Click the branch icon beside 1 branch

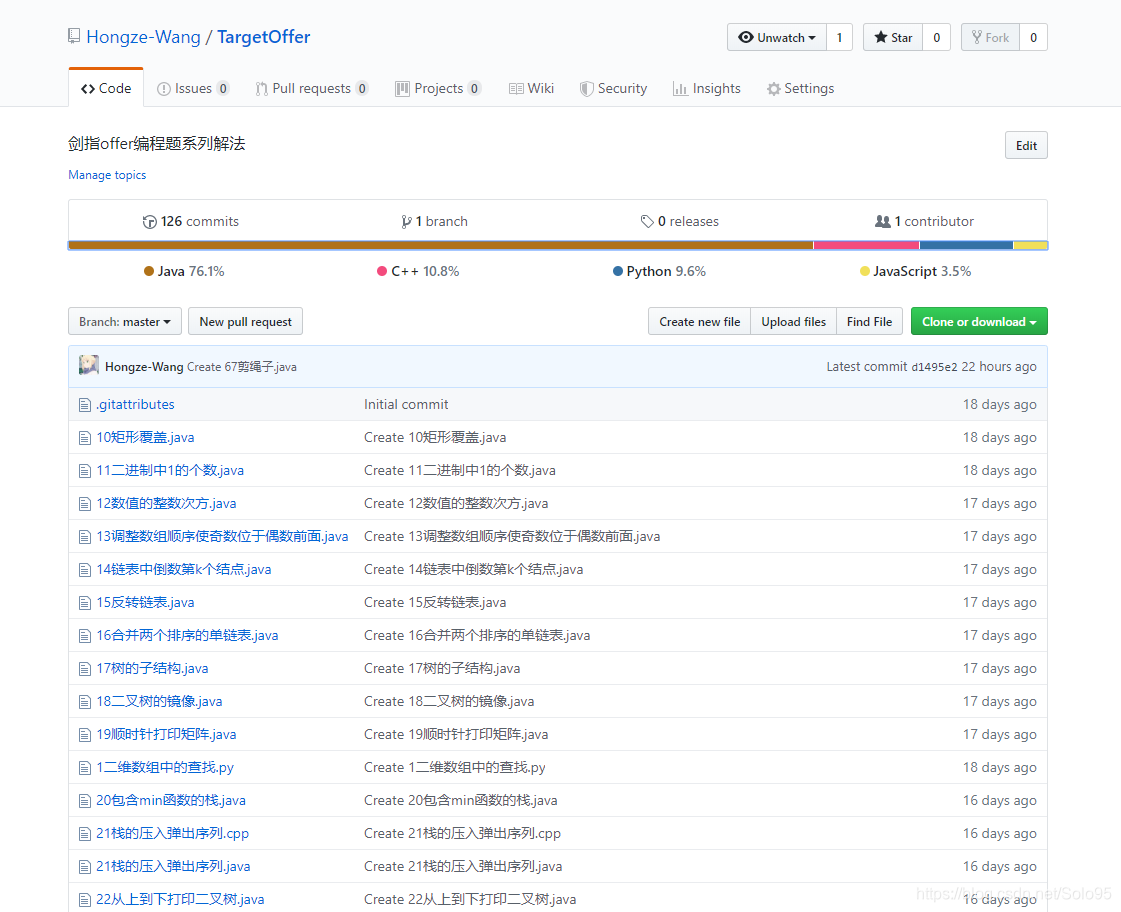tap(406, 222)
